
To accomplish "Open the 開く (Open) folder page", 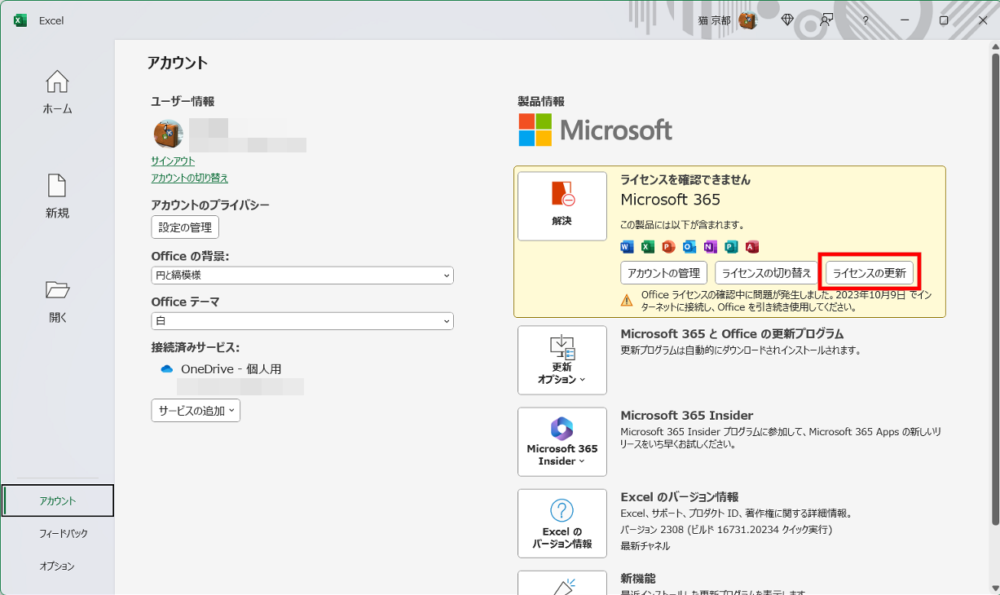I will click(57, 301).
